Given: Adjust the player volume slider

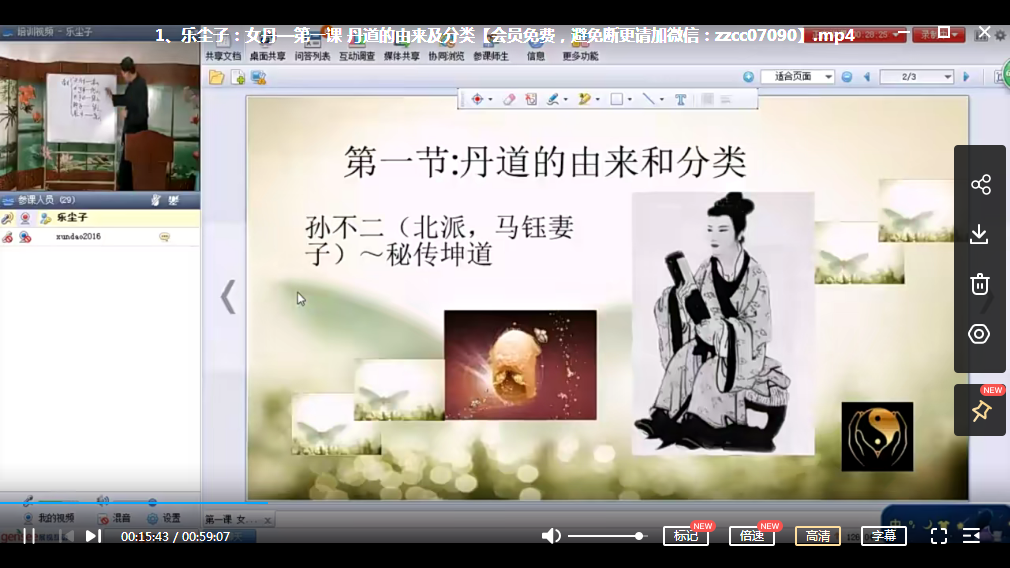Looking at the screenshot, I should point(607,536).
